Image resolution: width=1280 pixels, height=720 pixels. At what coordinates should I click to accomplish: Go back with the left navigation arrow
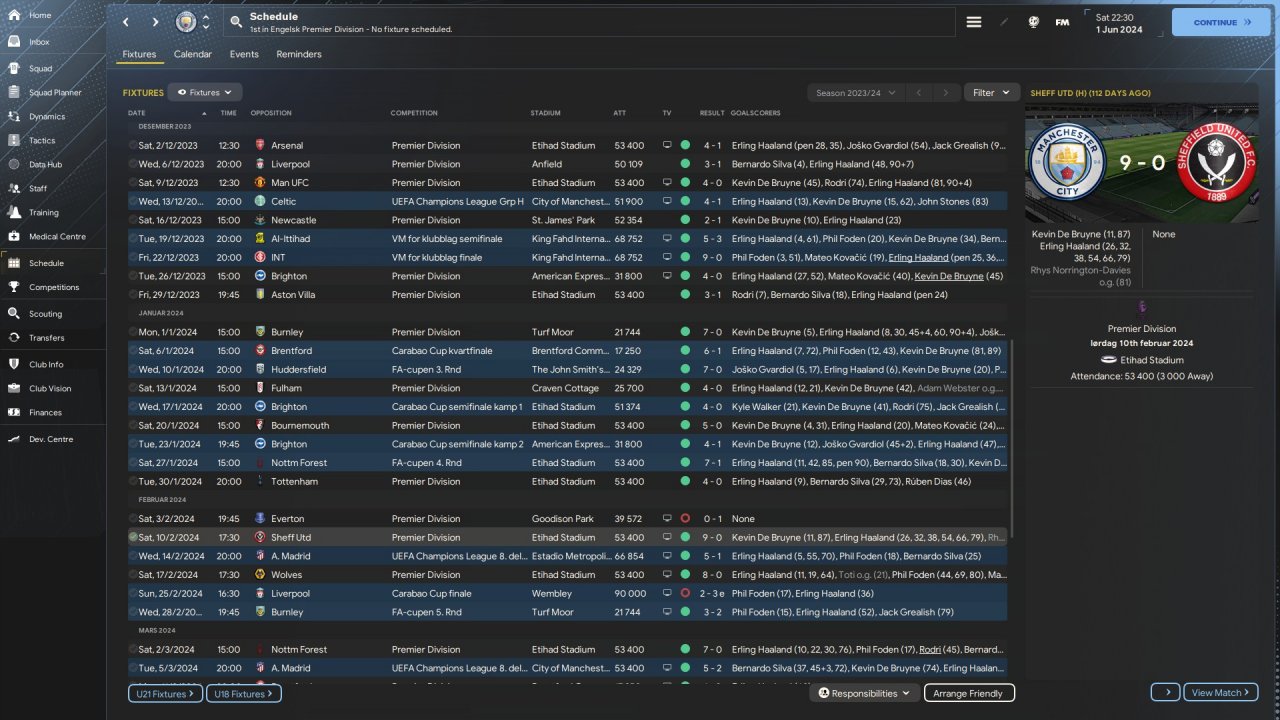[x=126, y=22]
